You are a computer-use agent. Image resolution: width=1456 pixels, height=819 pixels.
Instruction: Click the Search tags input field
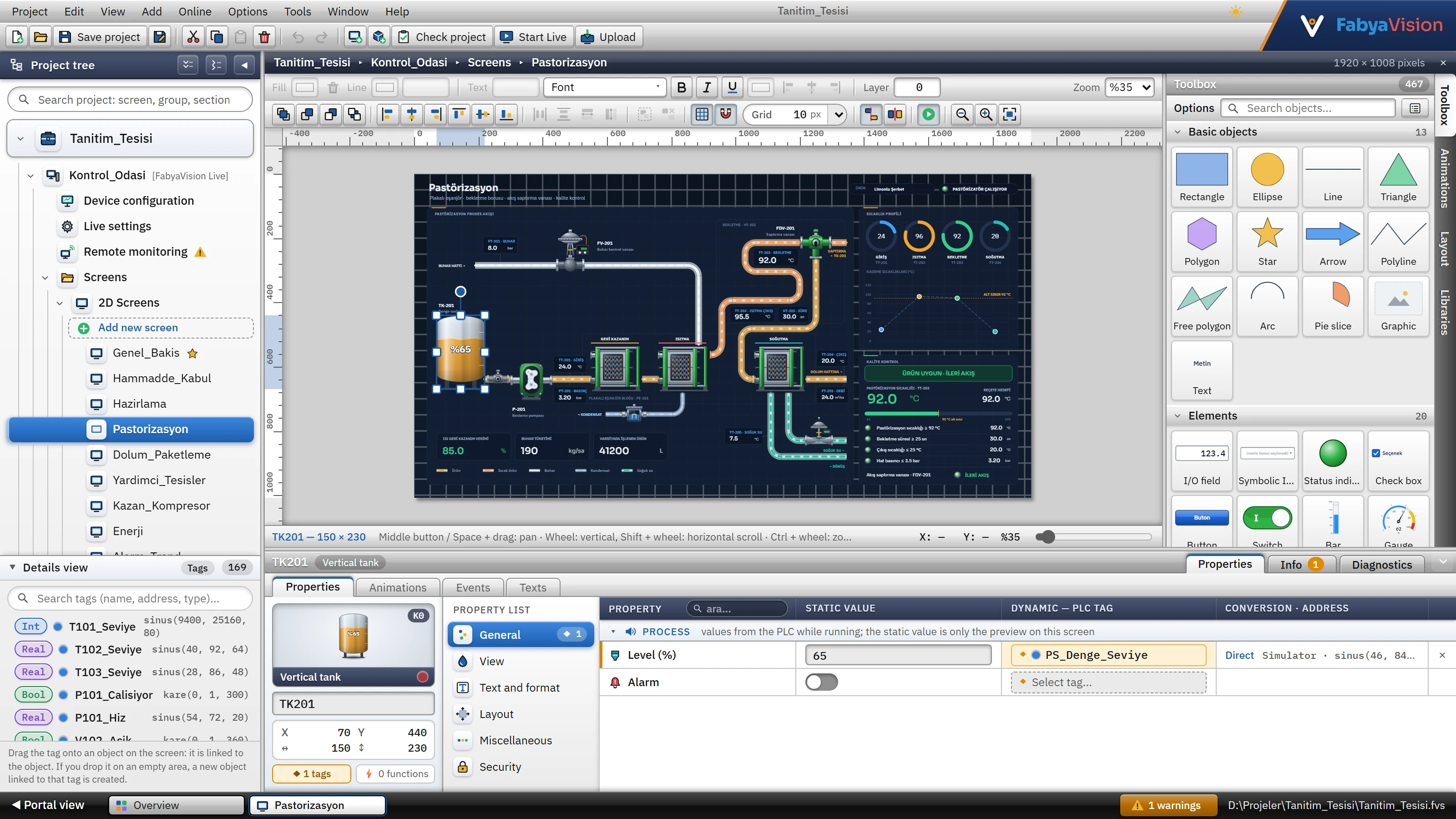coord(130,598)
